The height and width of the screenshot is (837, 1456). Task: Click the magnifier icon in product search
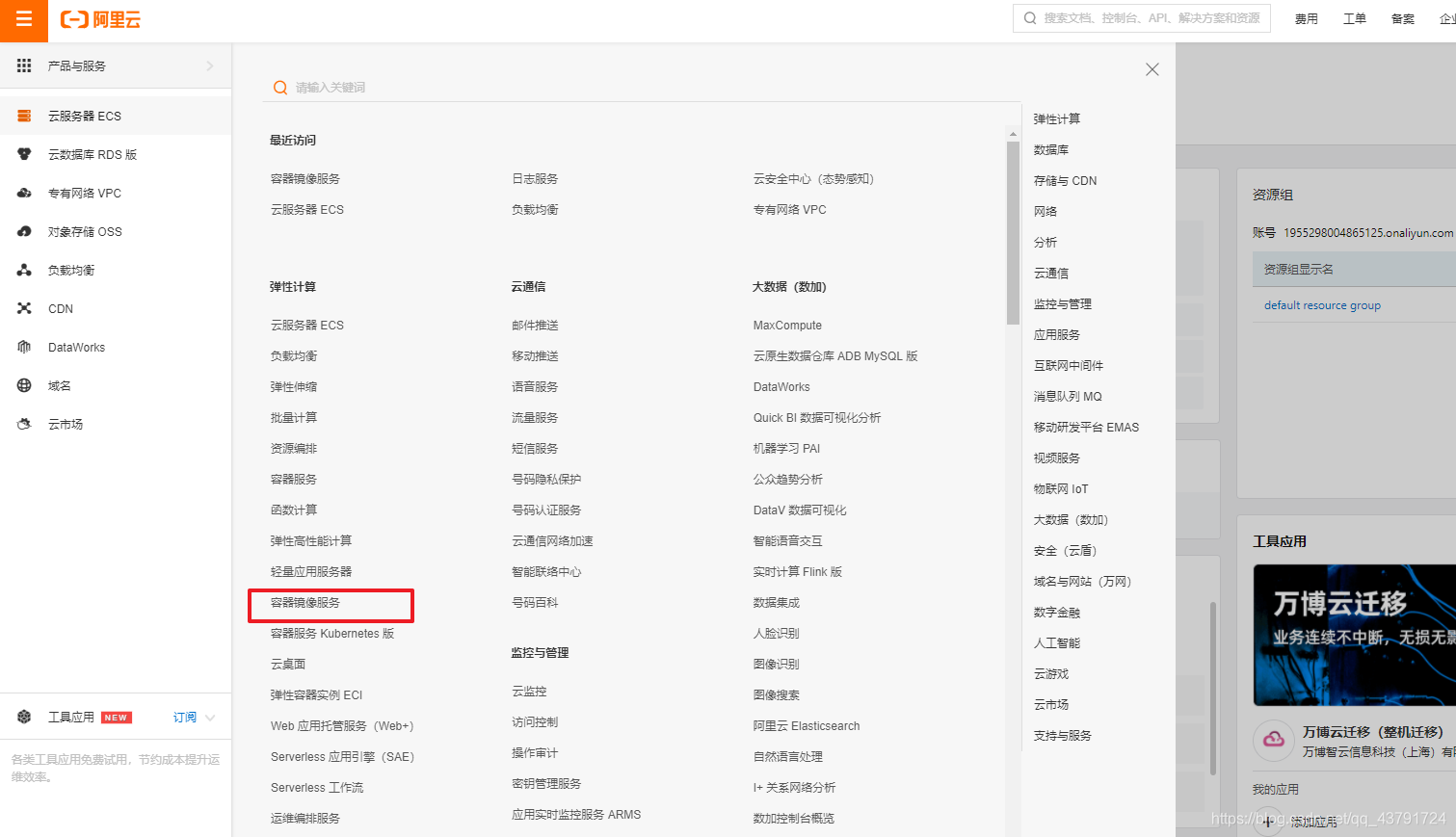(x=280, y=88)
